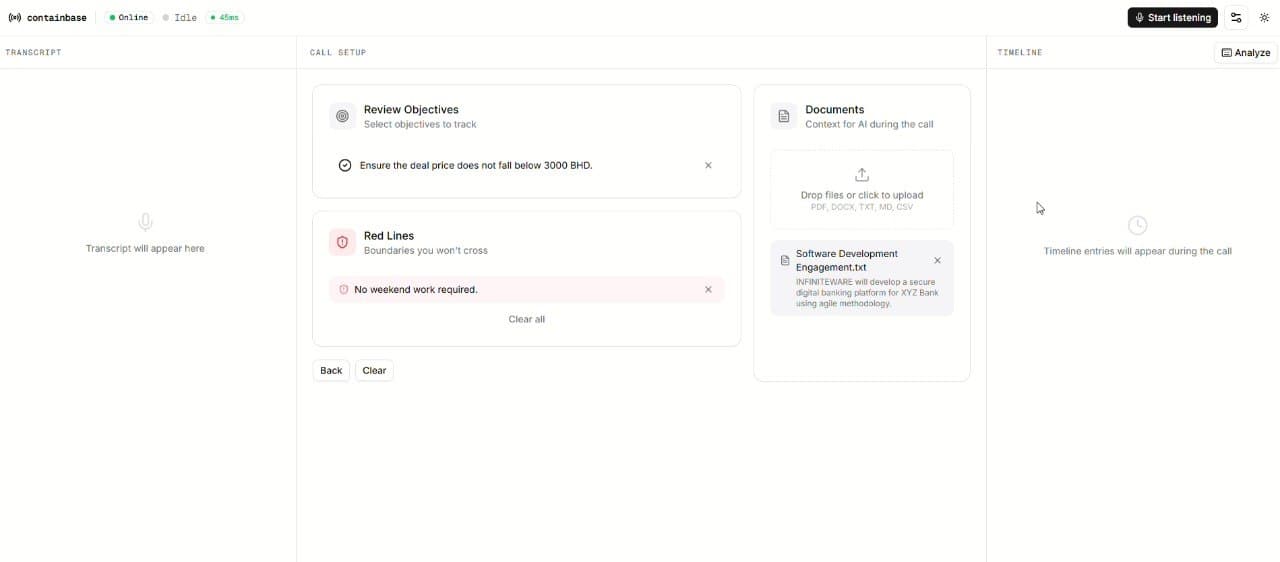Click 'Context for AI during the call' subtitle

(x=869, y=124)
